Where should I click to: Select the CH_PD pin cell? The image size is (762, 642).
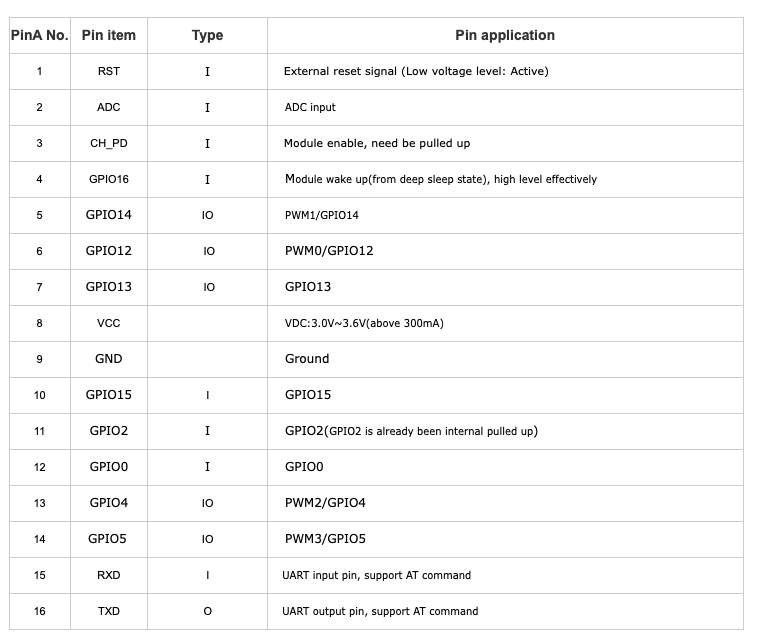coord(108,143)
